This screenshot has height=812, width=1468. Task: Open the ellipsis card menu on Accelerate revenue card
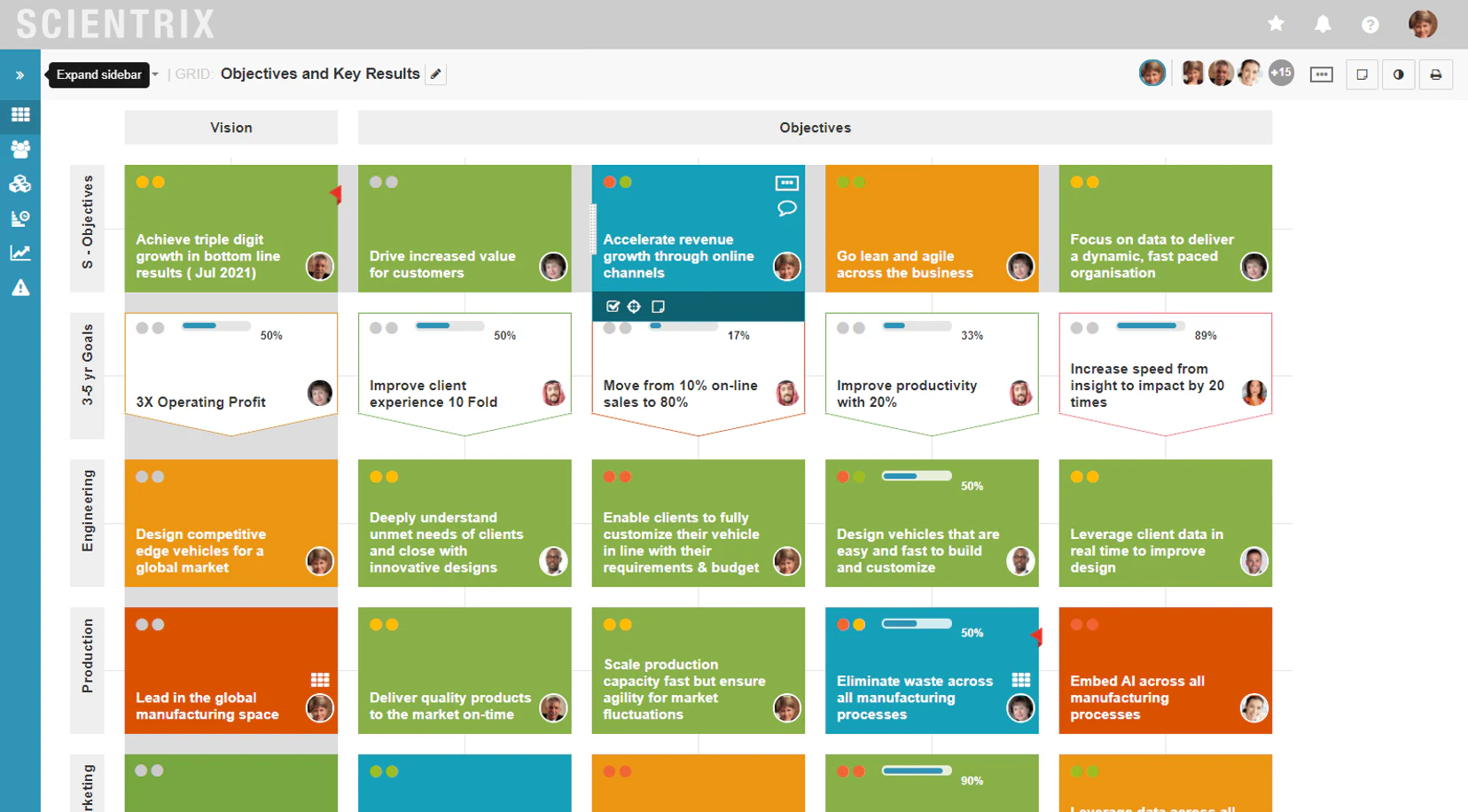[787, 183]
